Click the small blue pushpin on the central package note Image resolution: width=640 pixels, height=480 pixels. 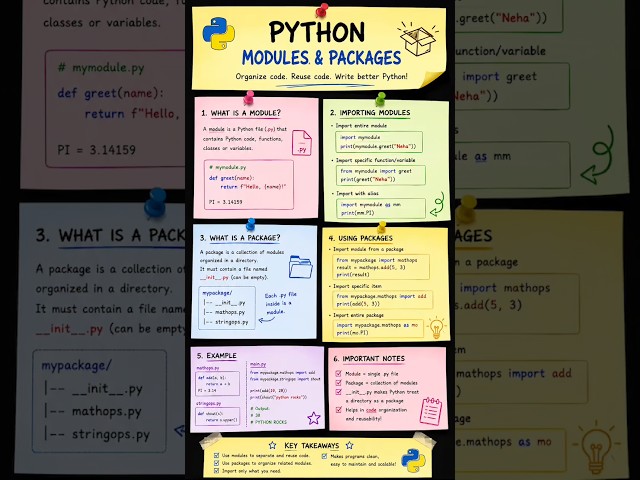[251, 224]
